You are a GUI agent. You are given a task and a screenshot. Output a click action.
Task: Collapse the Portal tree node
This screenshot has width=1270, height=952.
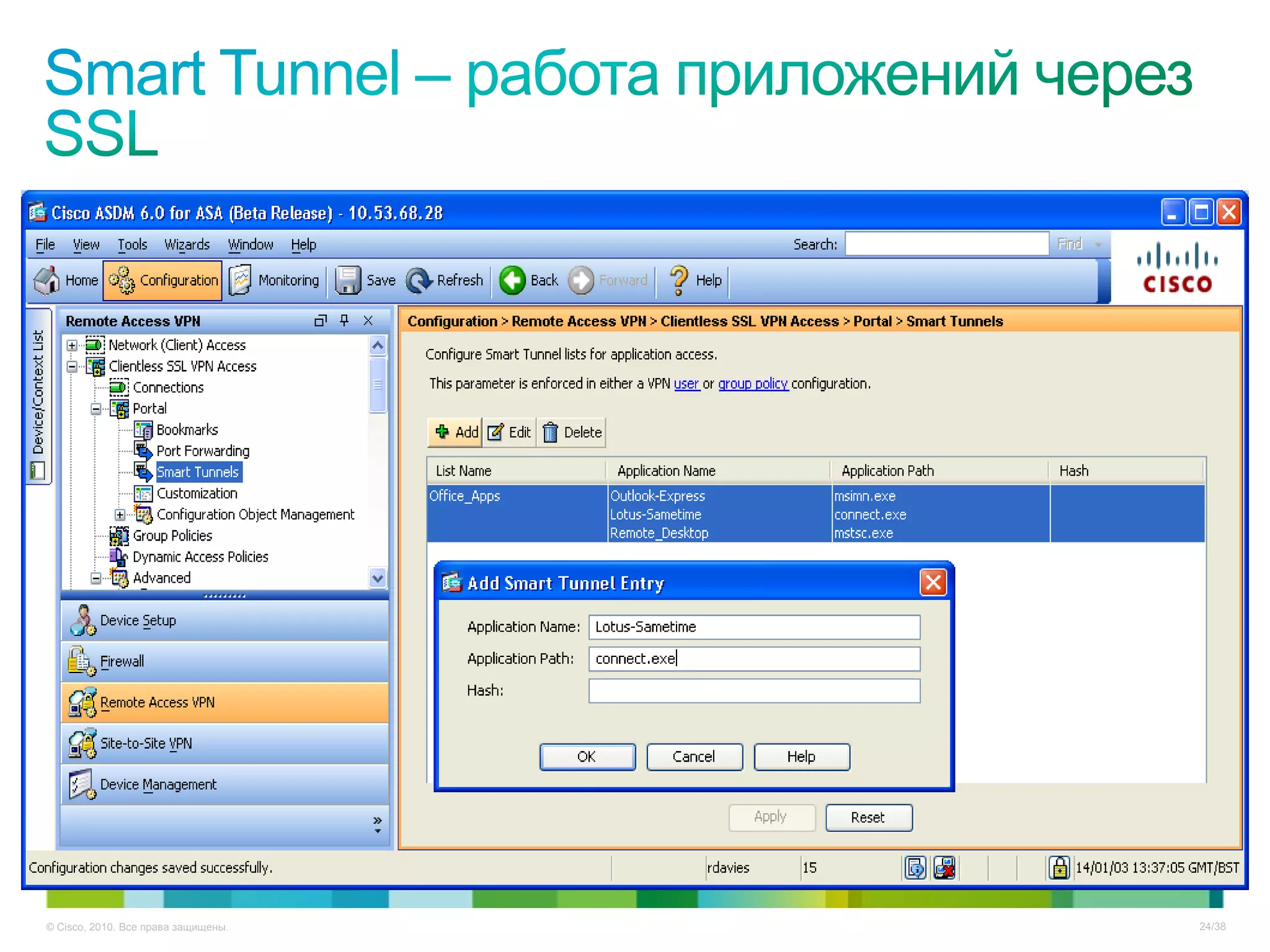[x=96, y=409]
